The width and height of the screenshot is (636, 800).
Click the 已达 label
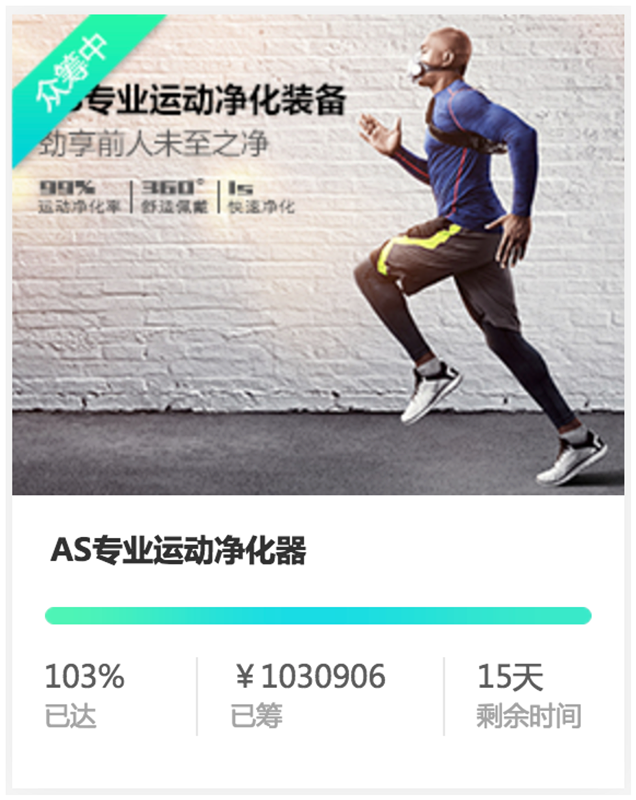(70, 715)
